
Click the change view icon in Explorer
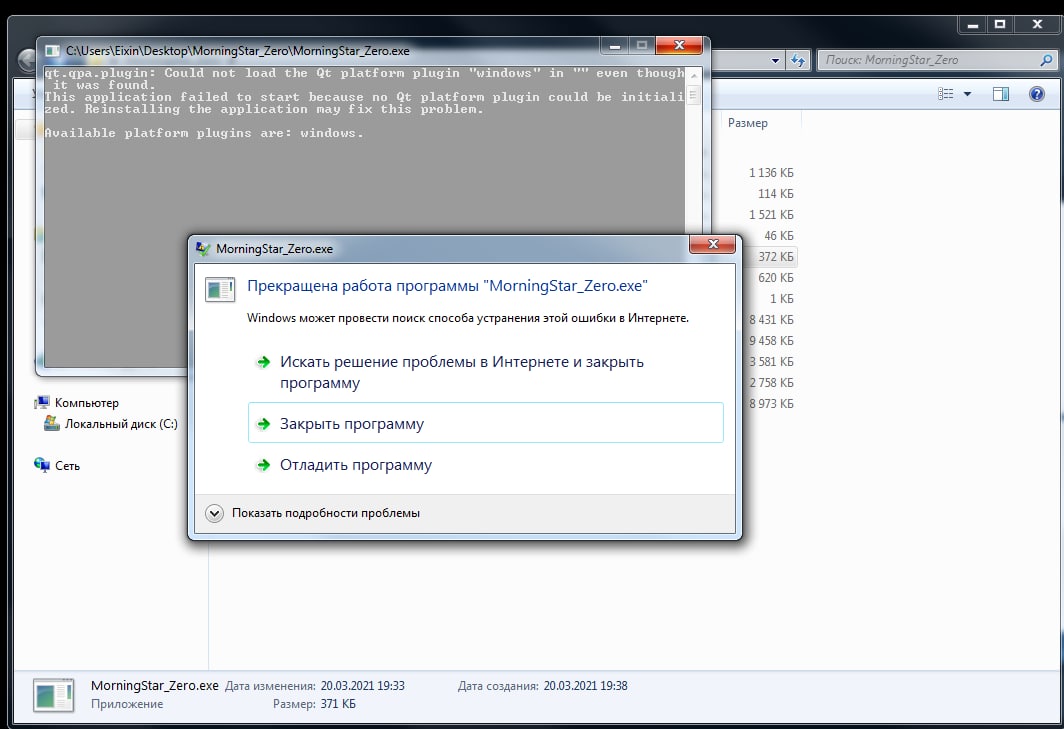click(946, 94)
